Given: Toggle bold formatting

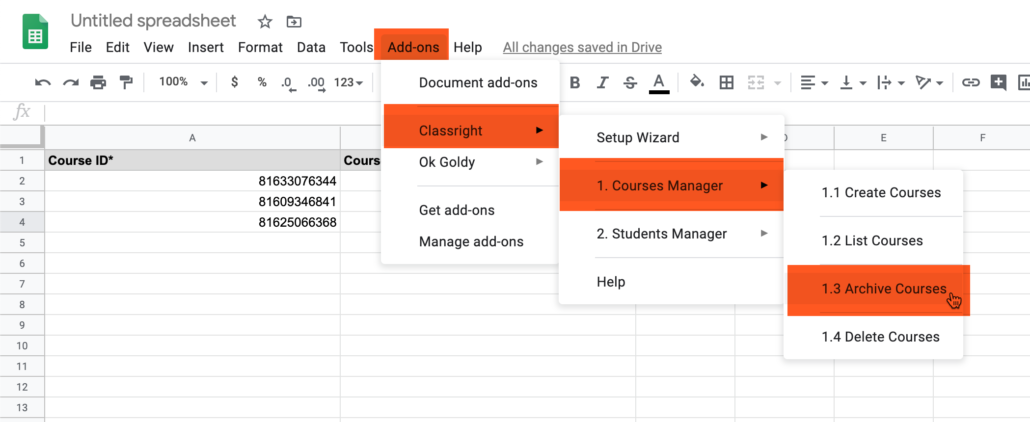Looking at the screenshot, I should [575, 82].
